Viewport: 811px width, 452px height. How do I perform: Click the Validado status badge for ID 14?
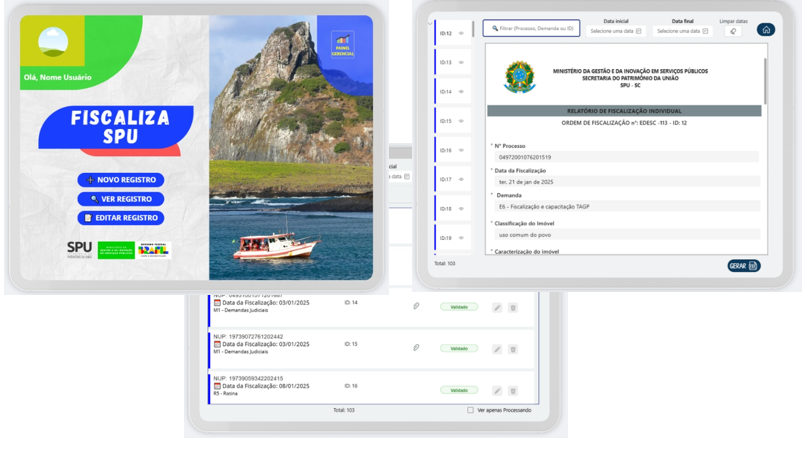point(459,307)
